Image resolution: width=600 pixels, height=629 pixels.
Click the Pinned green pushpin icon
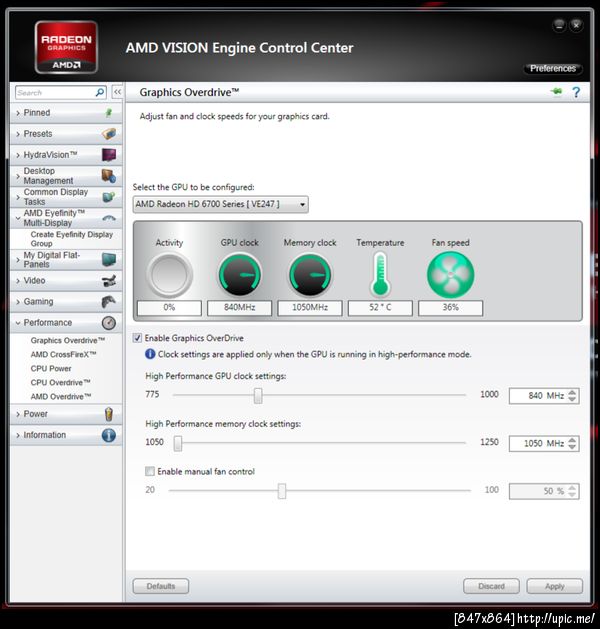[109, 113]
